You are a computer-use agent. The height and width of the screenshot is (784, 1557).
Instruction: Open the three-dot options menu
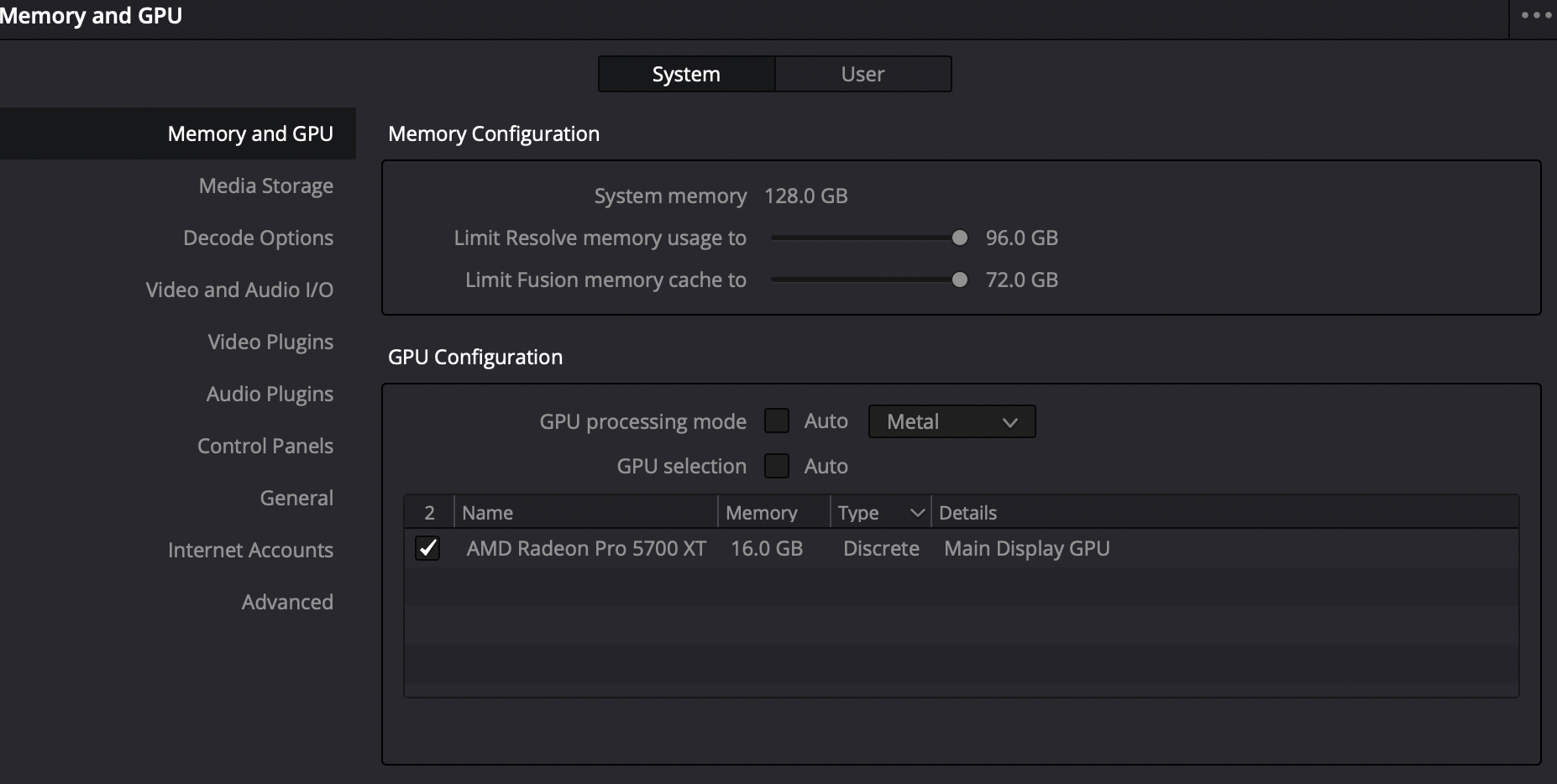click(1535, 15)
